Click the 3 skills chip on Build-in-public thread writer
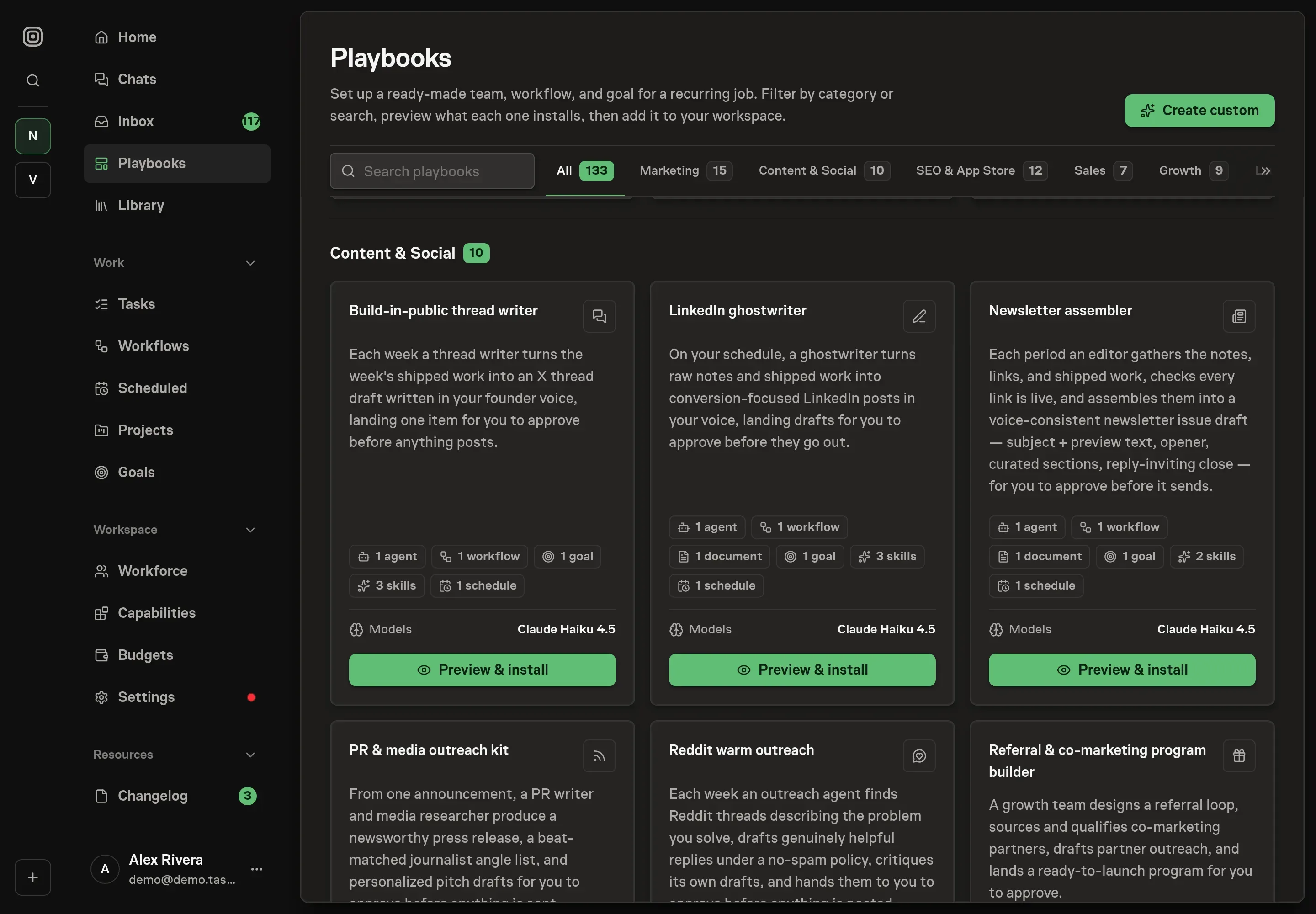Screen dimensions: 1316x914 pyautogui.click(x=387, y=586)
